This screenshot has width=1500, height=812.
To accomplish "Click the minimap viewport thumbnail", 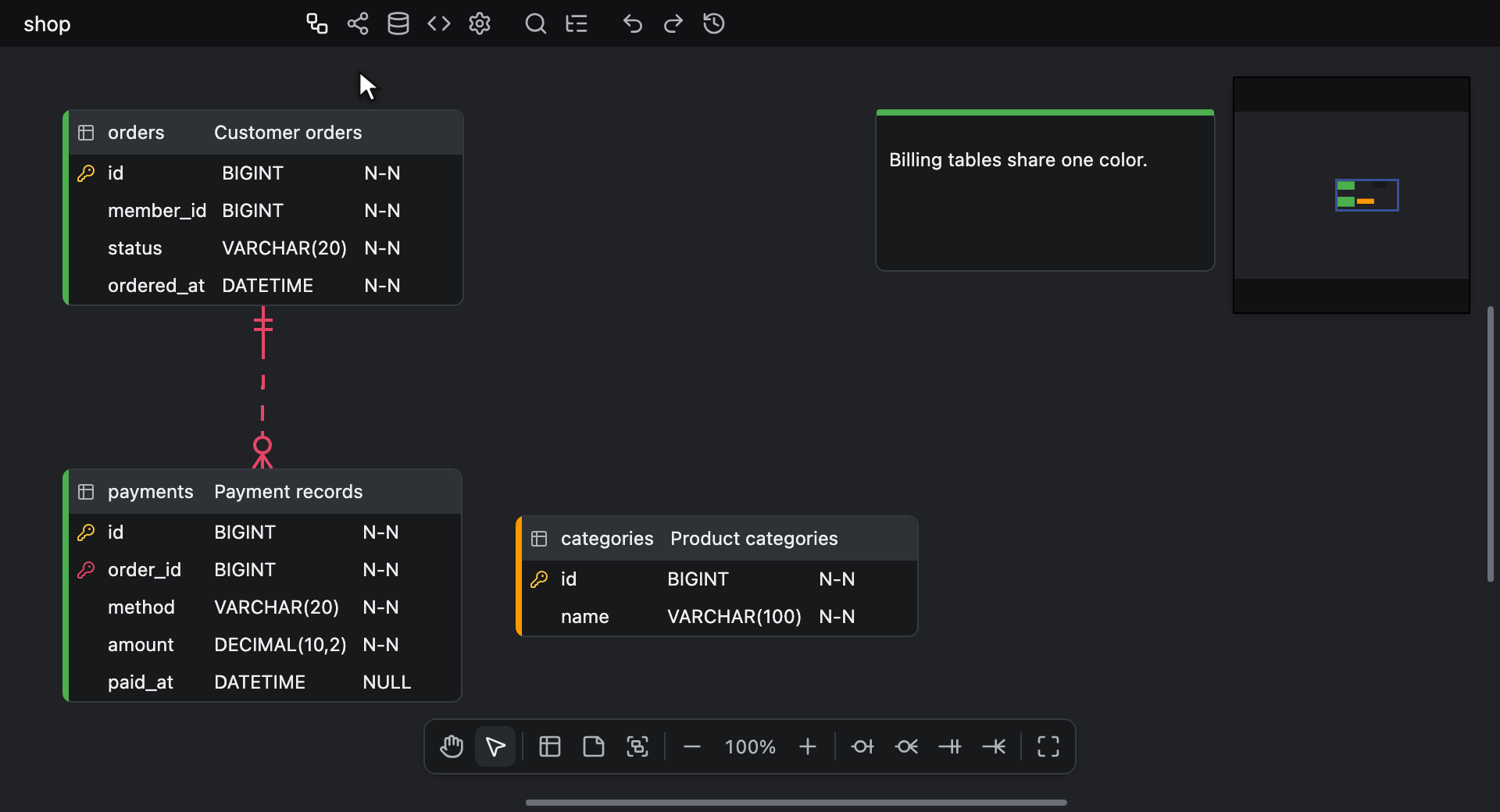I will pyautogui.click(x=1367, y=195).
